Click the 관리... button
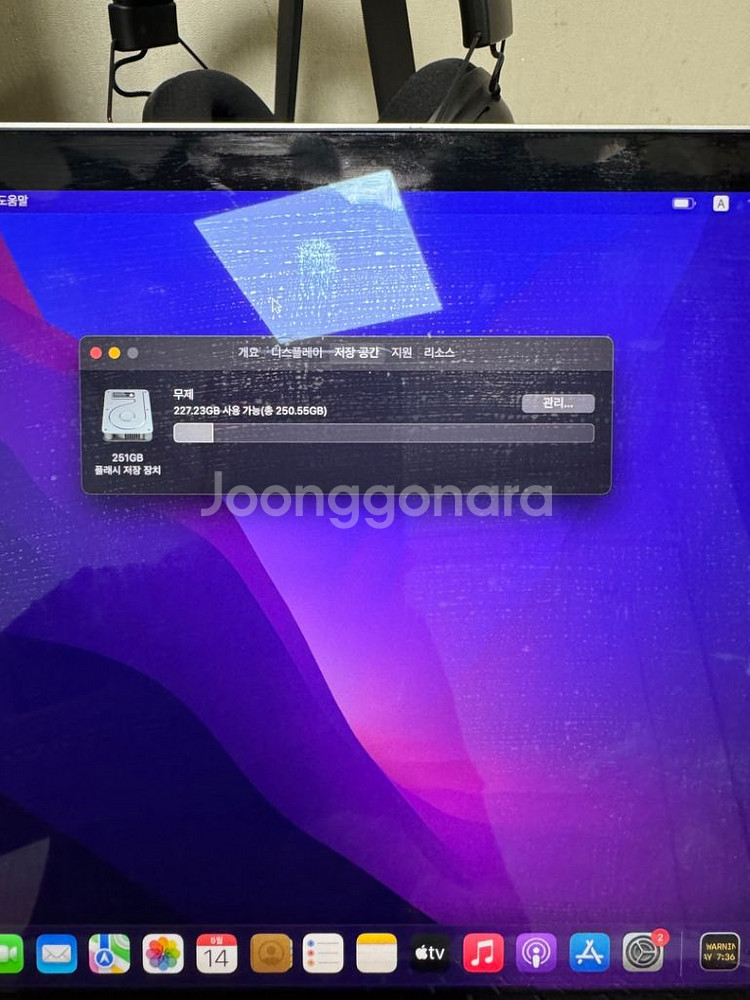Screen dimensions: 750x1000 point(558,403)
